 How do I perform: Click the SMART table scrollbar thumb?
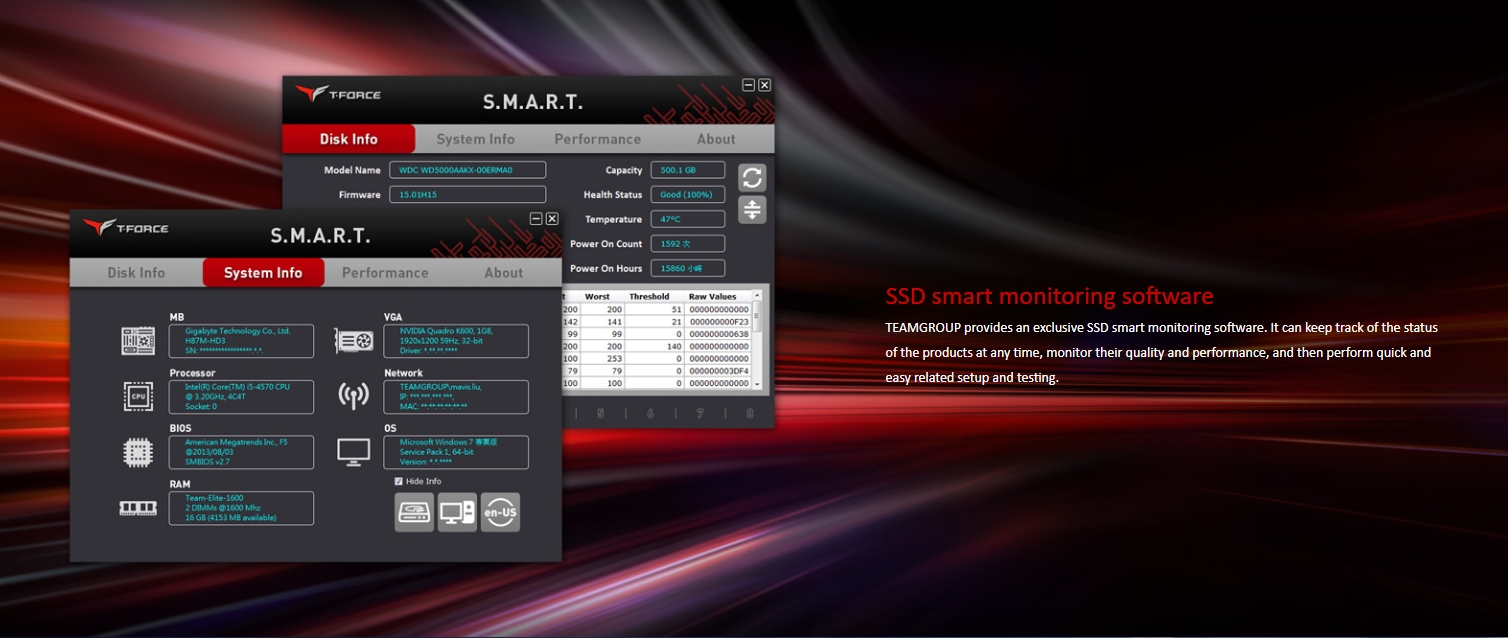coord(757,317)
